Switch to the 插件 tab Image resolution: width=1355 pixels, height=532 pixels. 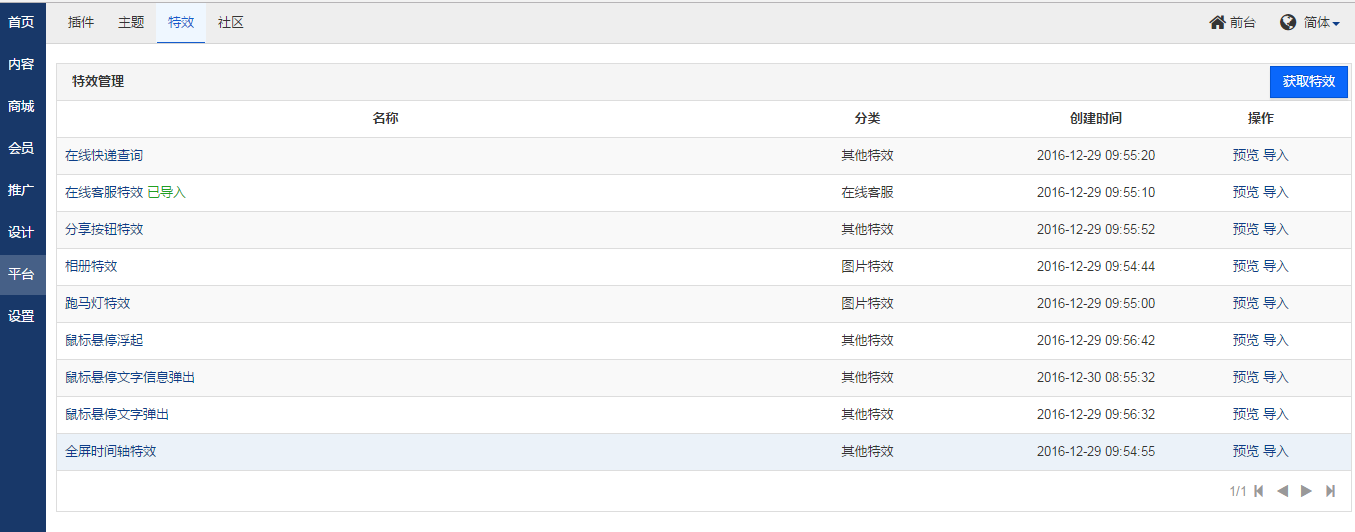pos(81,22)
